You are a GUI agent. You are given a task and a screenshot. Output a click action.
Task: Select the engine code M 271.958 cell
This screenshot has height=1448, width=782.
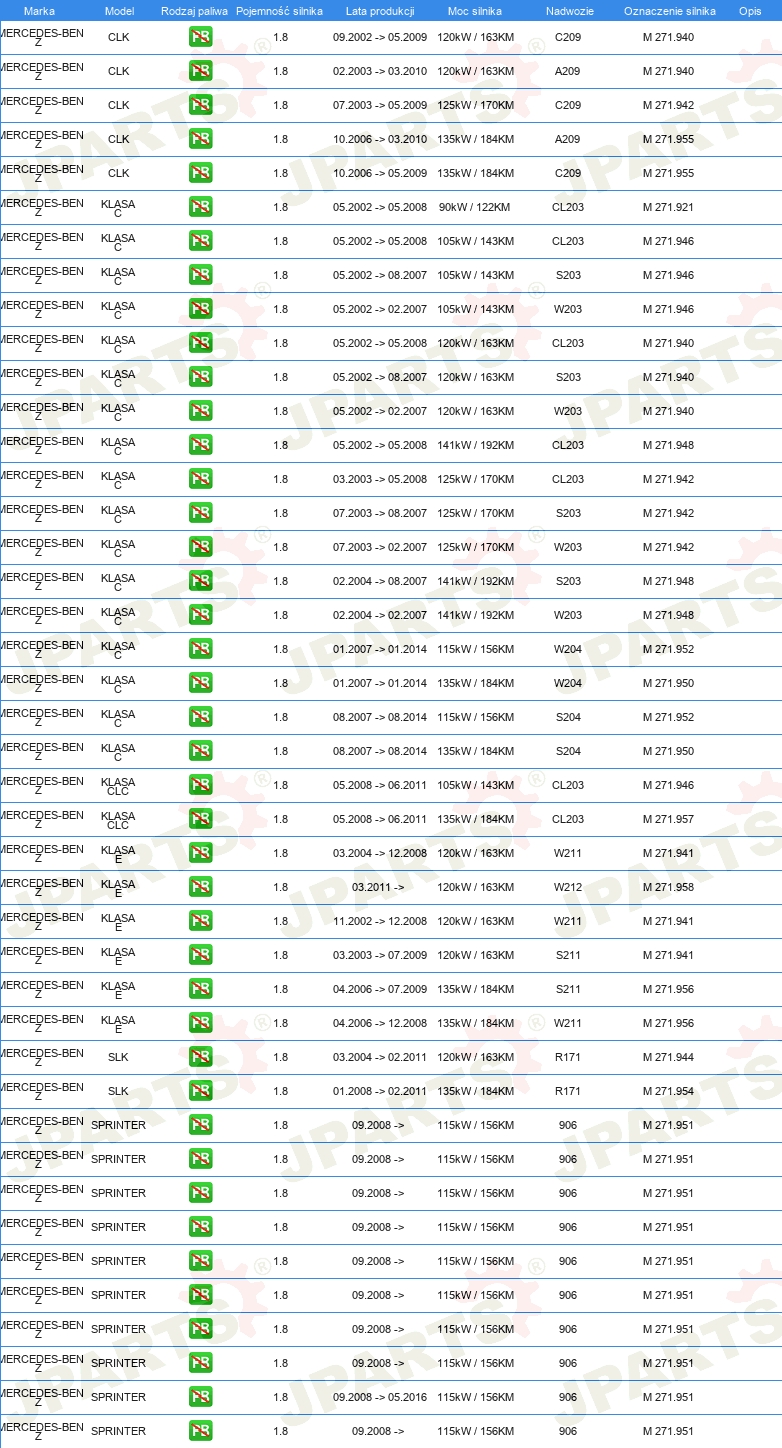coord(668,887)
